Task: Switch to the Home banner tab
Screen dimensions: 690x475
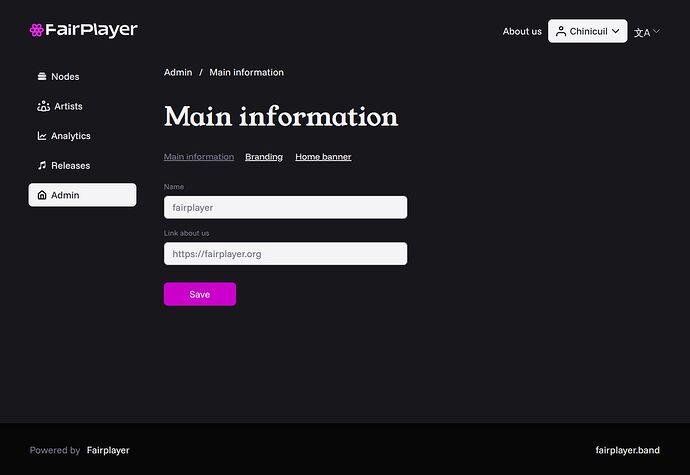Action: pyautogui.click(x=323, y=157)
